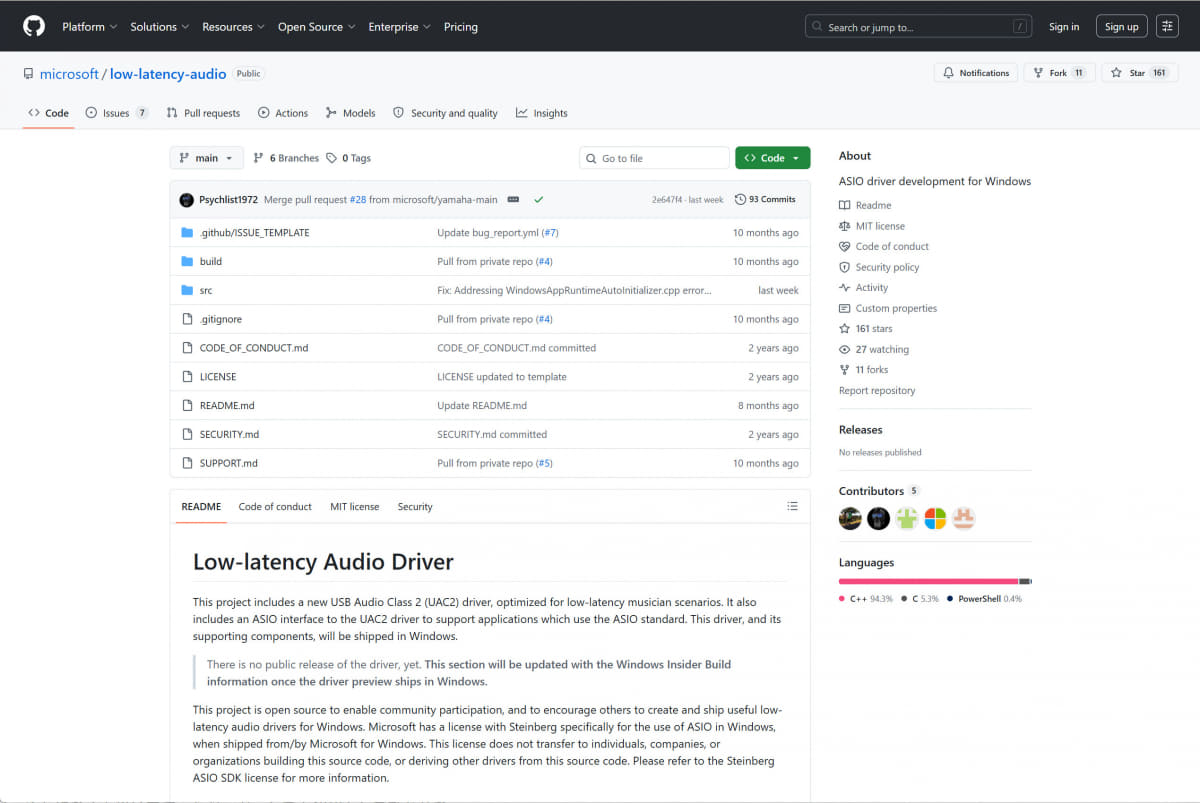This screenshot has width=1200, height=803.
Task: Switch to README tab in file viewer
Action: [x=201, y=507]
